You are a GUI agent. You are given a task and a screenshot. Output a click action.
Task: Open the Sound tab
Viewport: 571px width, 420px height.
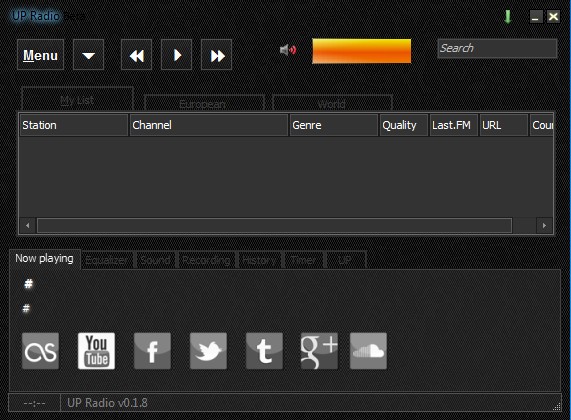(155, 260)
